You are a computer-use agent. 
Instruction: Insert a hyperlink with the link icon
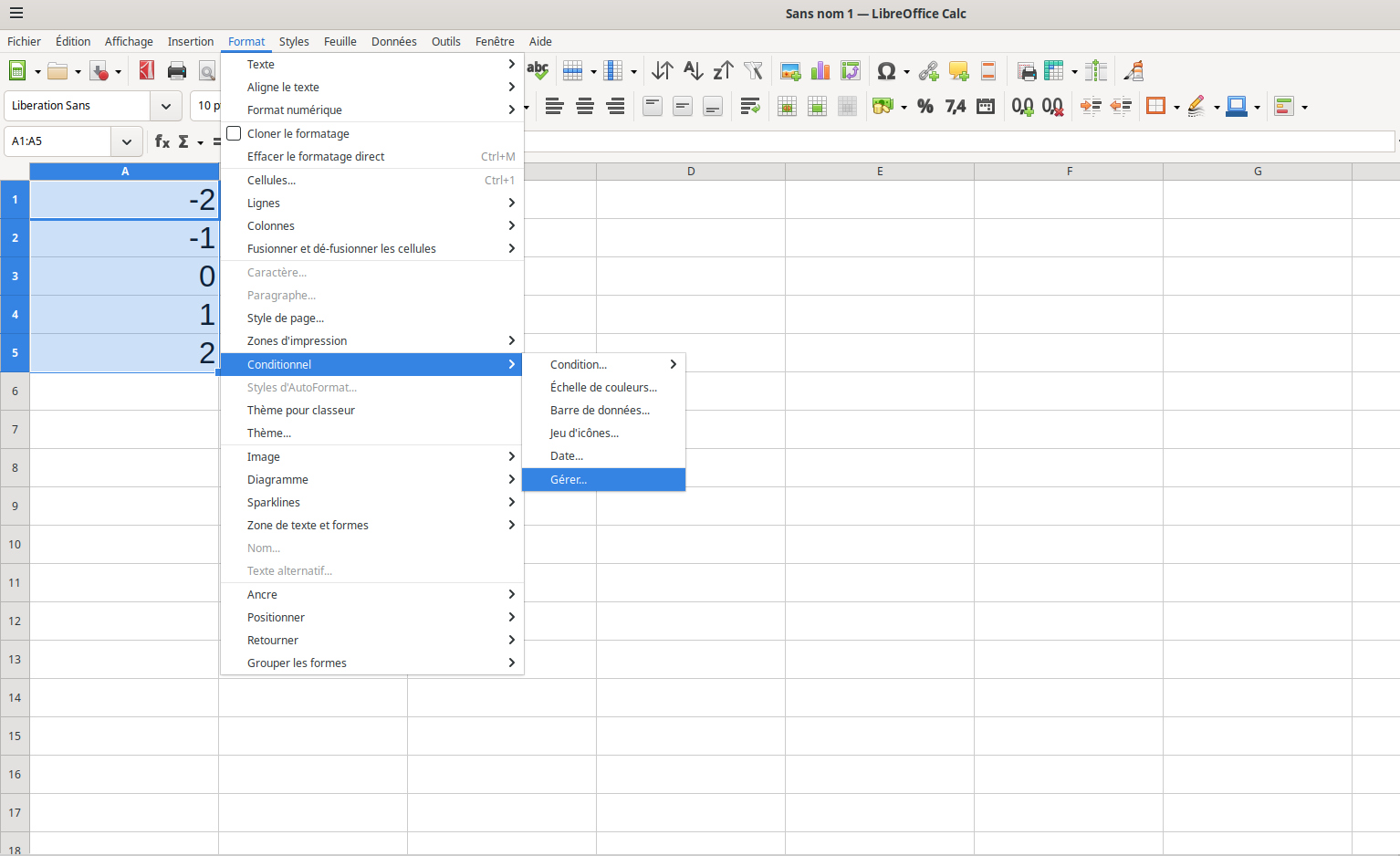coord(928,71)
